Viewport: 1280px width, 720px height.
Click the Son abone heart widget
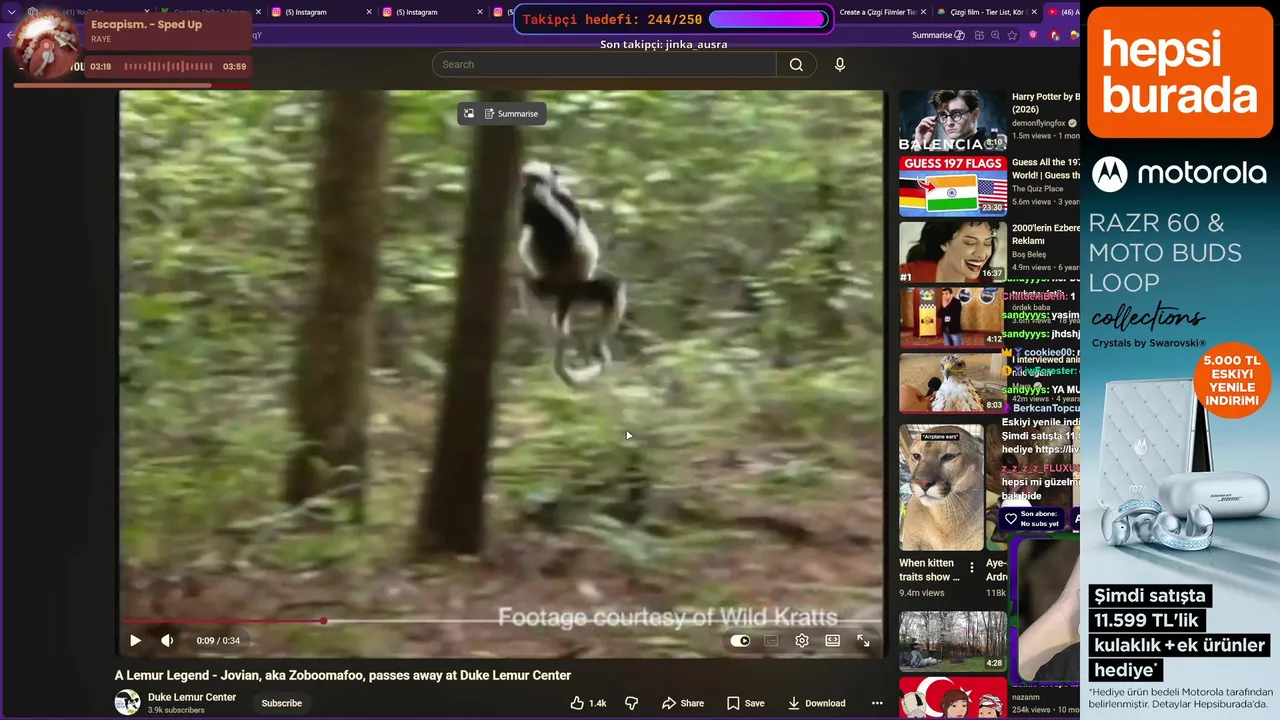pos(1033,518)
